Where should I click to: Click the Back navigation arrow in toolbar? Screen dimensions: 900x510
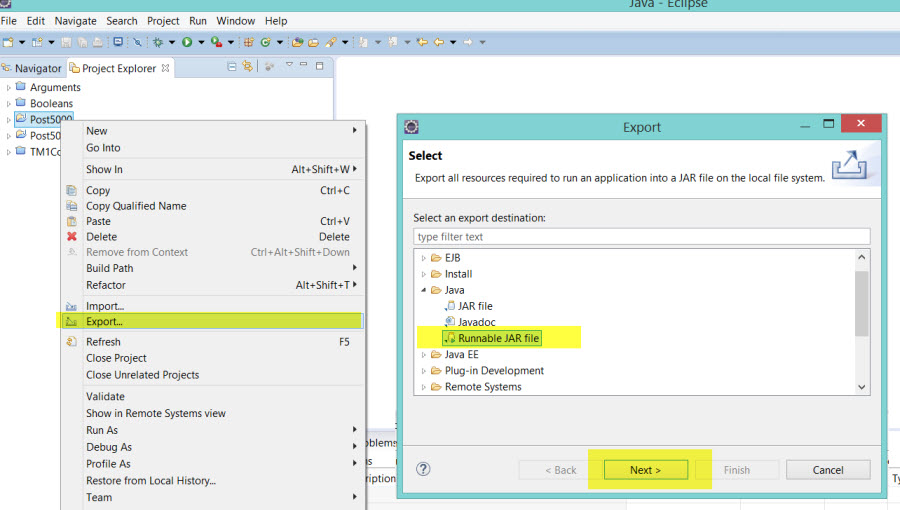[x=439, y=42]
